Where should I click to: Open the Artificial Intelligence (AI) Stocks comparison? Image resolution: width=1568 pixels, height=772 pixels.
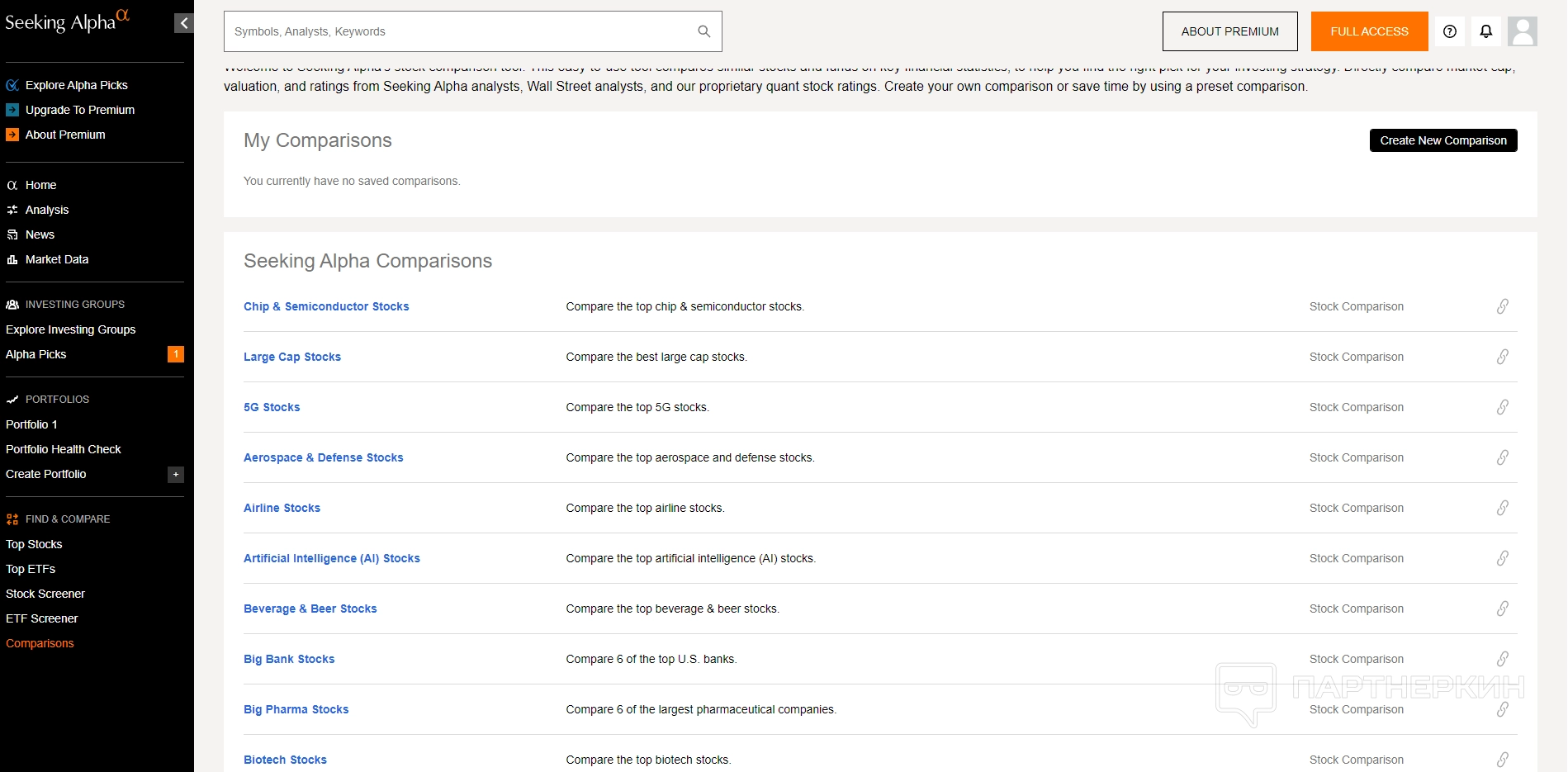(x=331, y=558)
